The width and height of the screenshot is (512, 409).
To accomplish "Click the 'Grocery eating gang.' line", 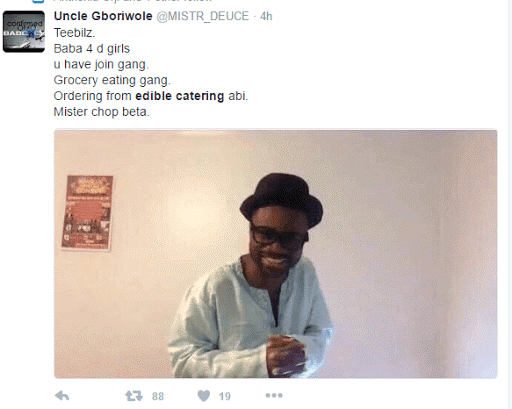I will (x=112, y=80).
